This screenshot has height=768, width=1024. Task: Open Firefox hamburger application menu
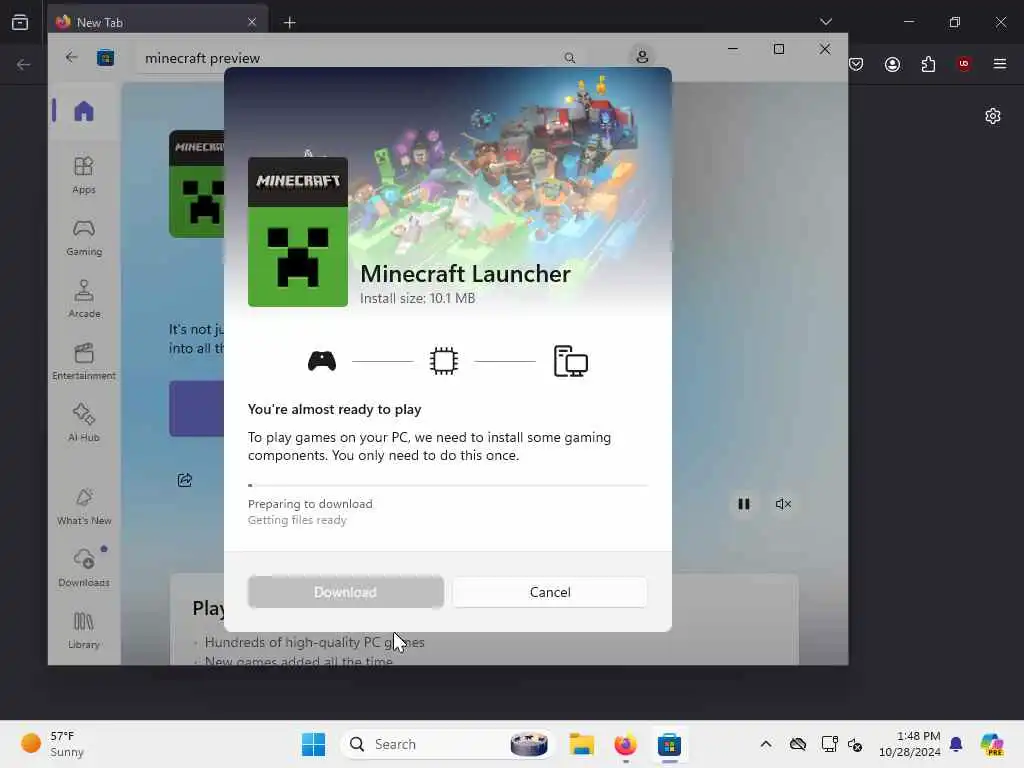[999, 64]
